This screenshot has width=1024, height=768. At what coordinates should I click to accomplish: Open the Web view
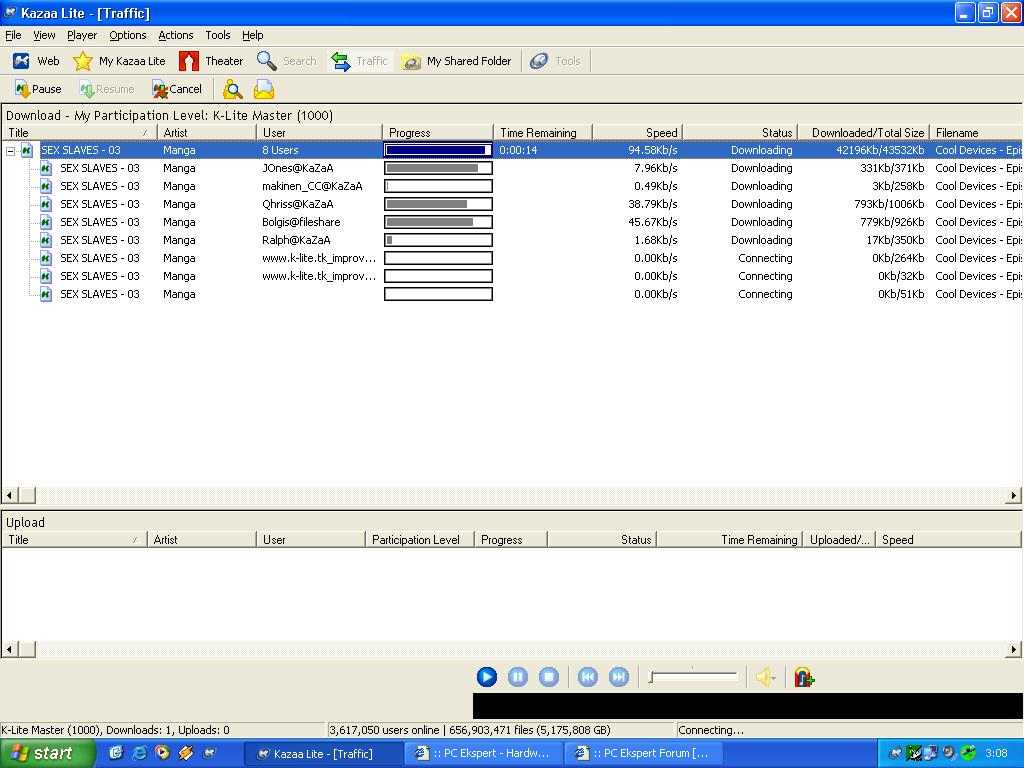click(36, 61)
